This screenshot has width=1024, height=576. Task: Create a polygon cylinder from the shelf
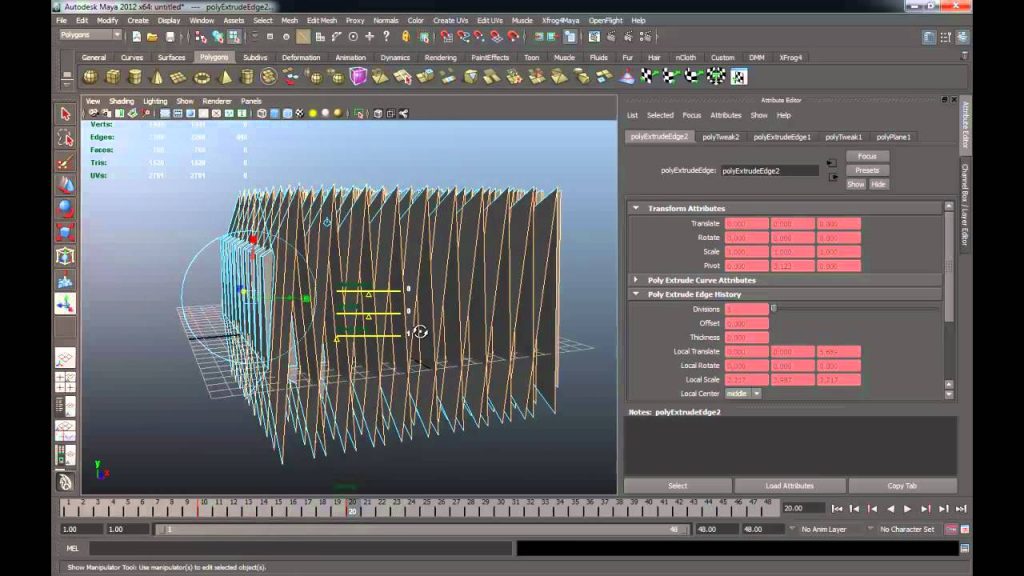[x=135, y=77]
